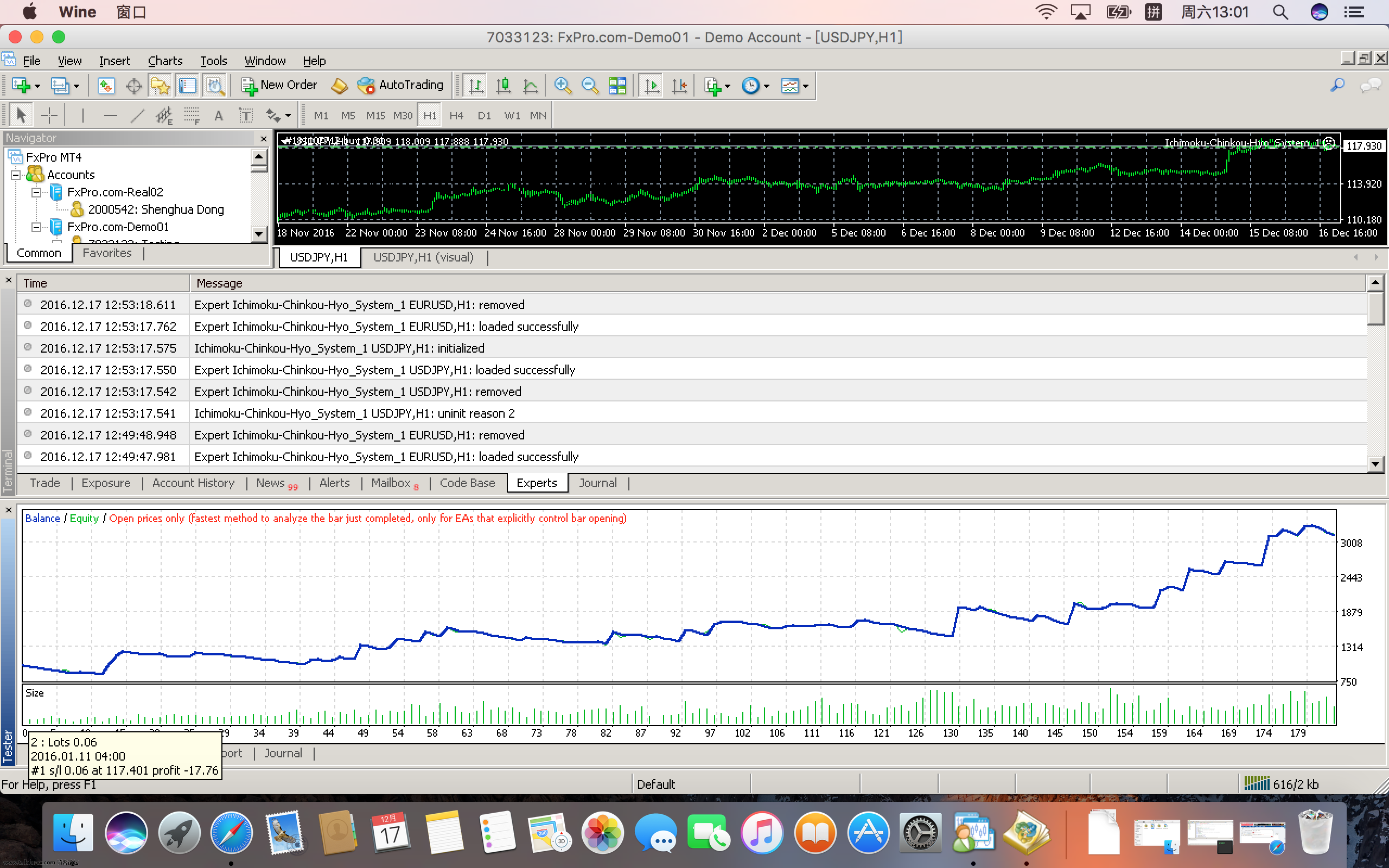Collapse the FxPro.com-Real02 node
The height and width of the screenshot is (868, 1389).
[36, 192]
